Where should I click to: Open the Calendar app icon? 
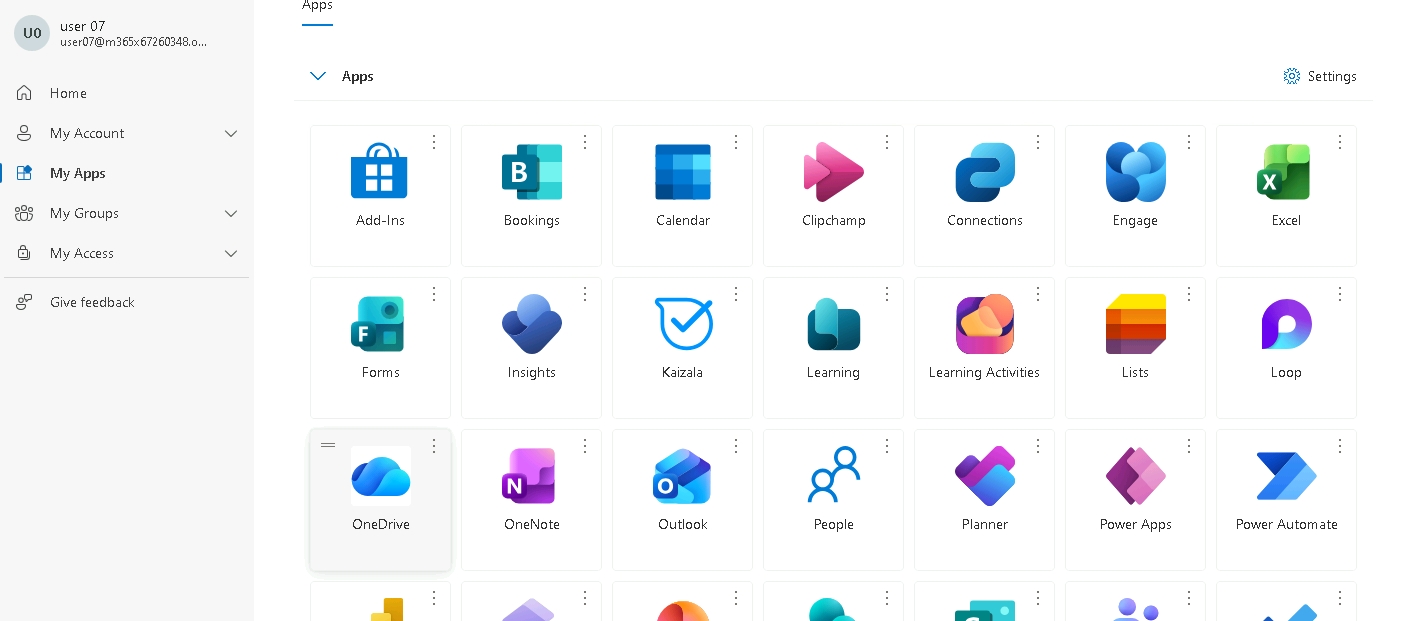click(683, 172)
